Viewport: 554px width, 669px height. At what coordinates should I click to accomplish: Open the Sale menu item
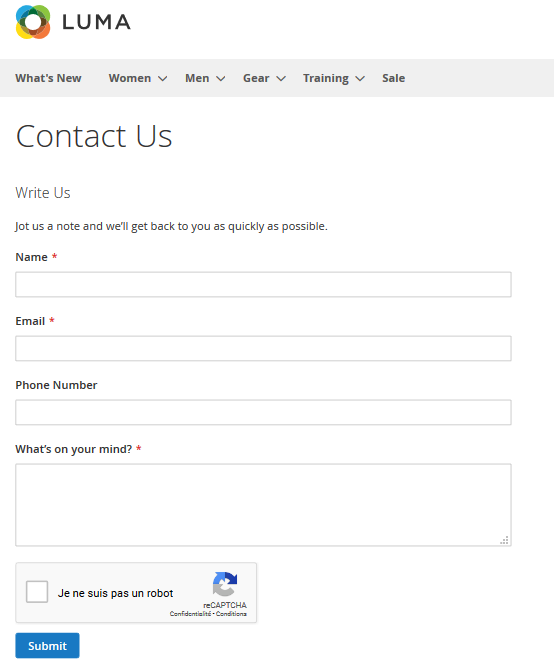pos(394,78)
